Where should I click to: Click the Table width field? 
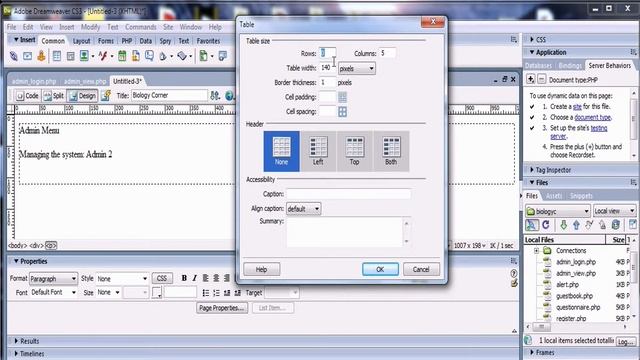[327, 68]
